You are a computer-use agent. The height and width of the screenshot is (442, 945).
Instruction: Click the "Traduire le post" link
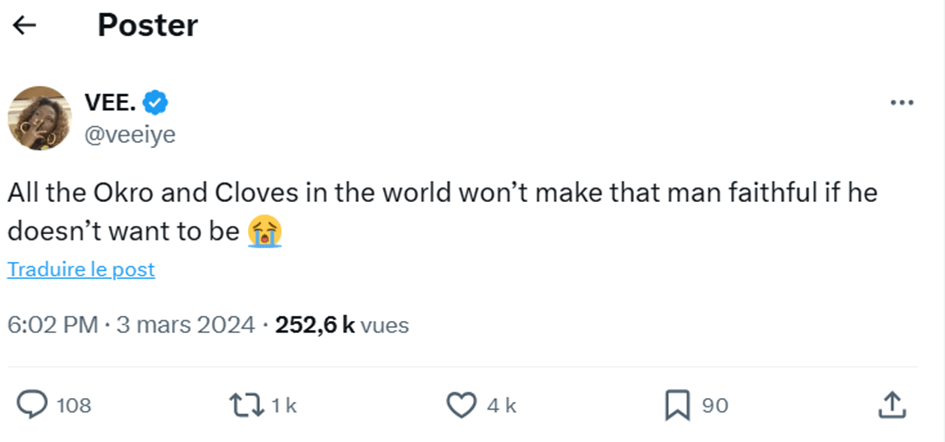tap(81, 269)
